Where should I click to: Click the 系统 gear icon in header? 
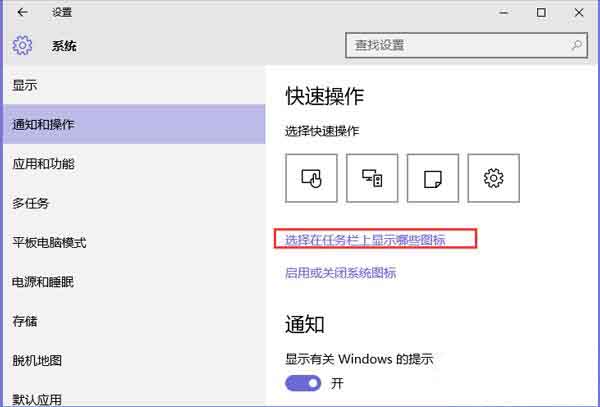point(23,46)
